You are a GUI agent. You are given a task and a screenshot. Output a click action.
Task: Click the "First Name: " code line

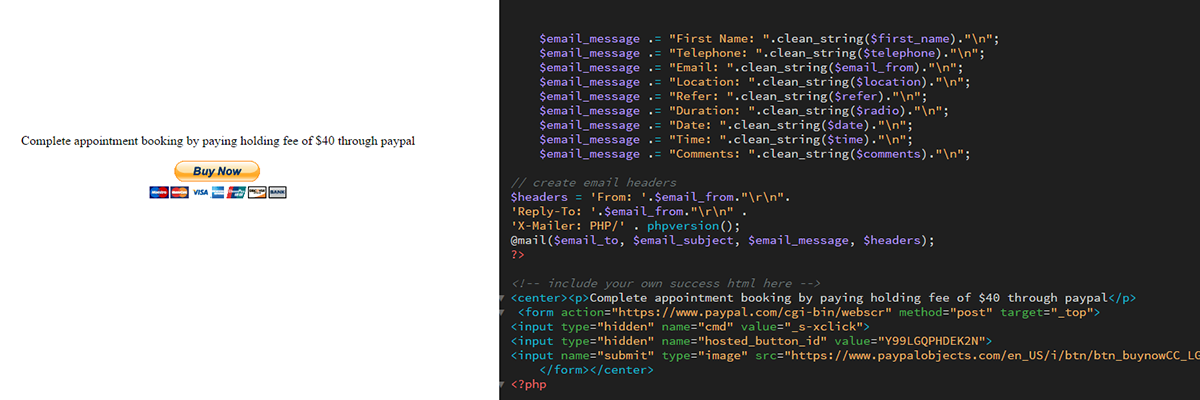[769, 39]
